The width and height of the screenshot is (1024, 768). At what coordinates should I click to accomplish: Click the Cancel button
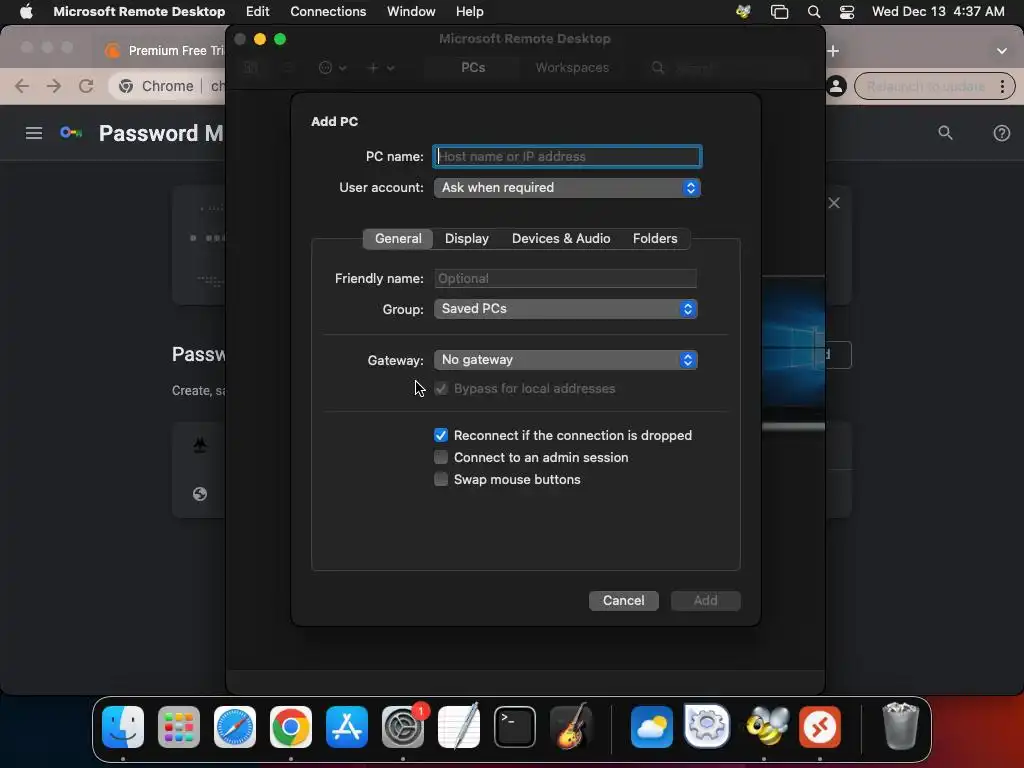click(624, 601)
